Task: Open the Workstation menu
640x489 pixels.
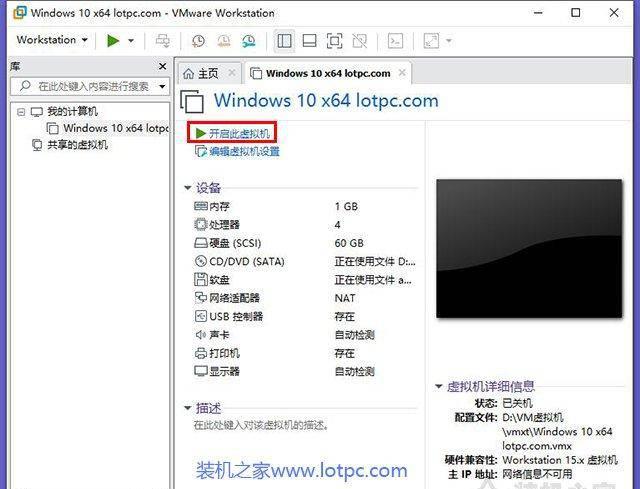Action: (x=52, y=40)
